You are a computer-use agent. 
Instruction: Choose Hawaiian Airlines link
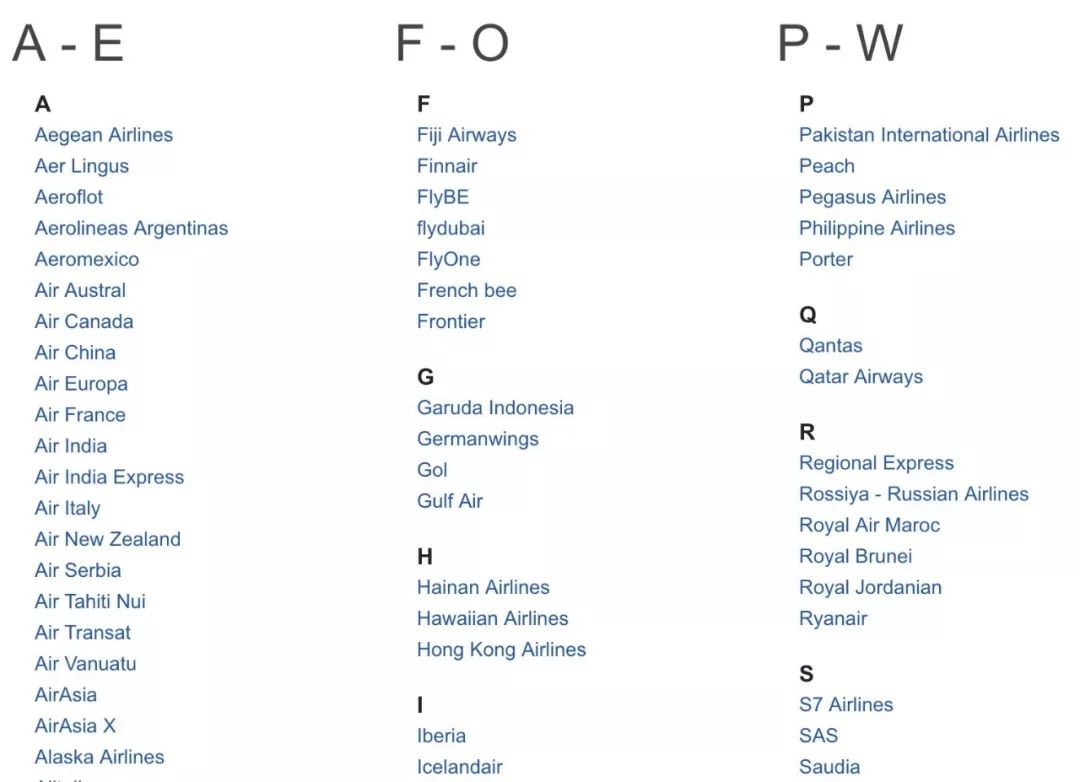[x=493, y=619]
